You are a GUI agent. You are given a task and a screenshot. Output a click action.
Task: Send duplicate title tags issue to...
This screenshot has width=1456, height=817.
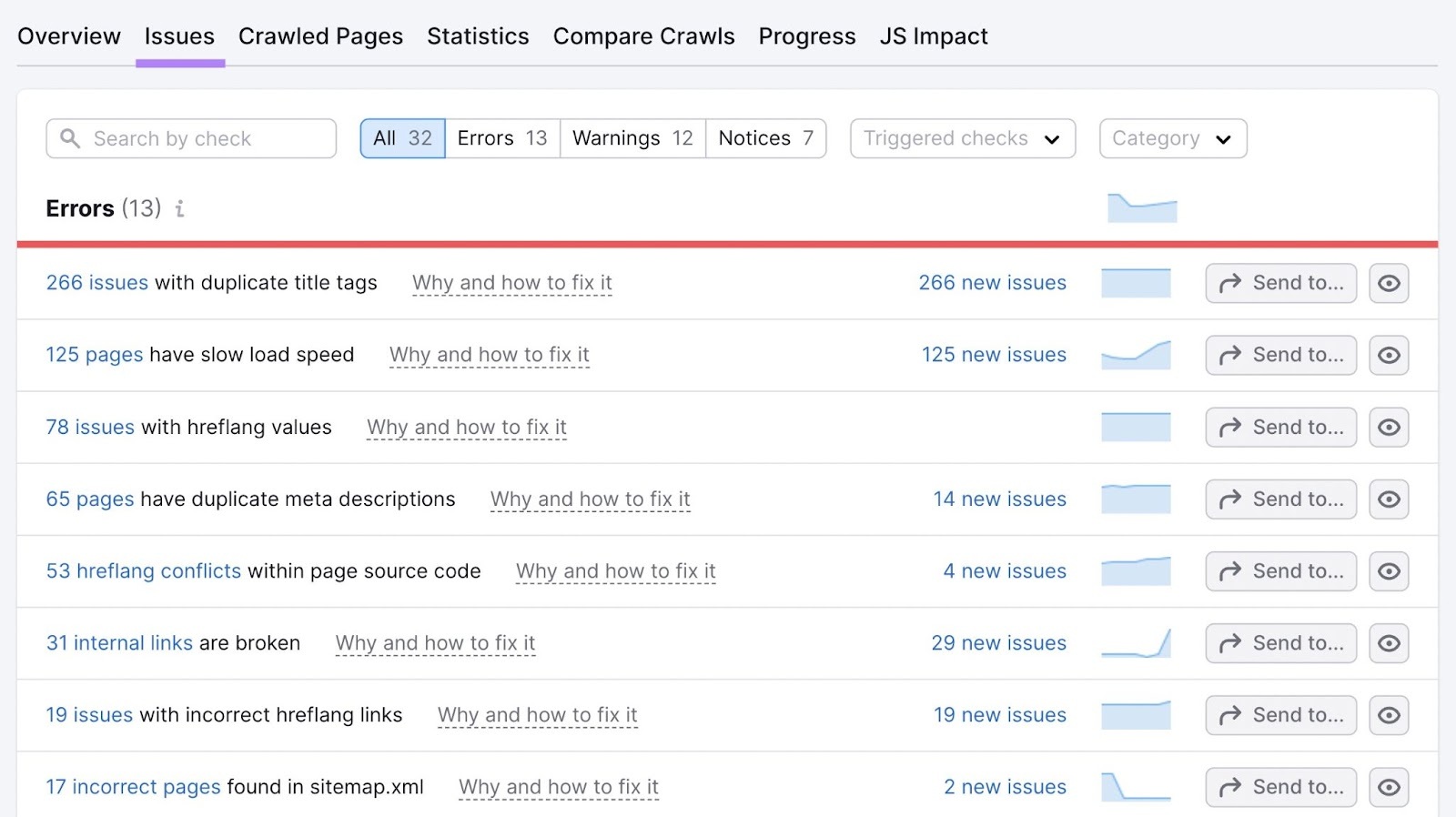point(1281,283)
